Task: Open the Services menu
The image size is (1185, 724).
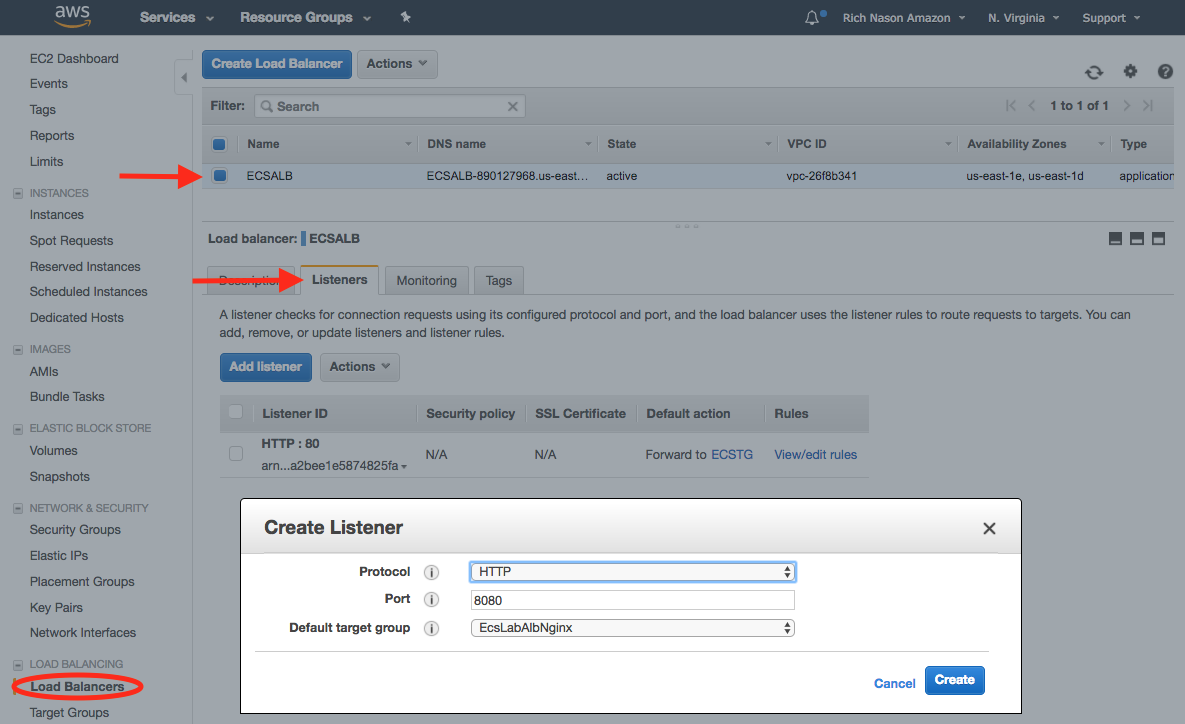Action: click(177, 17)
